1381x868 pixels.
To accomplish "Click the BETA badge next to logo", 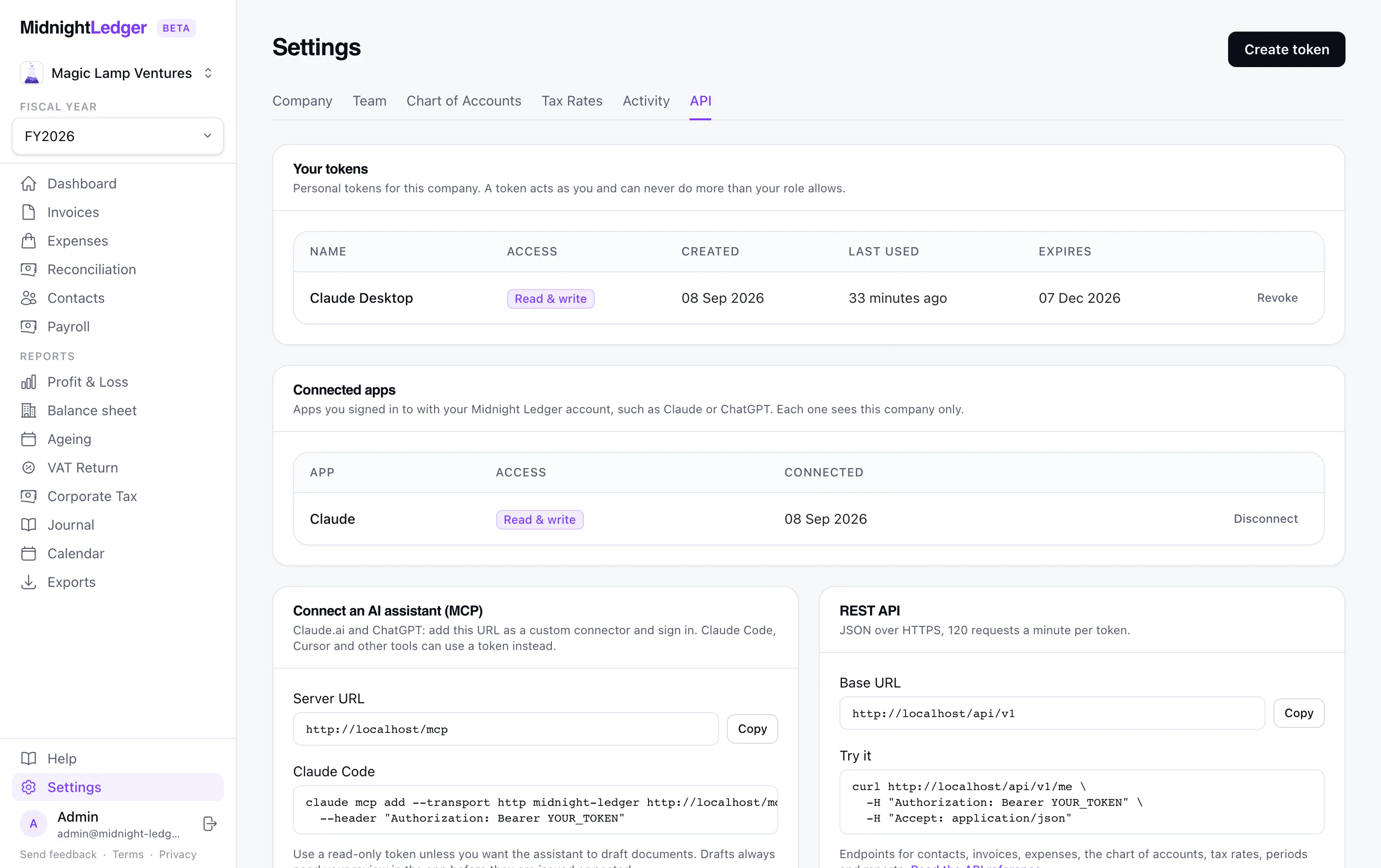I will pos(176,28).
